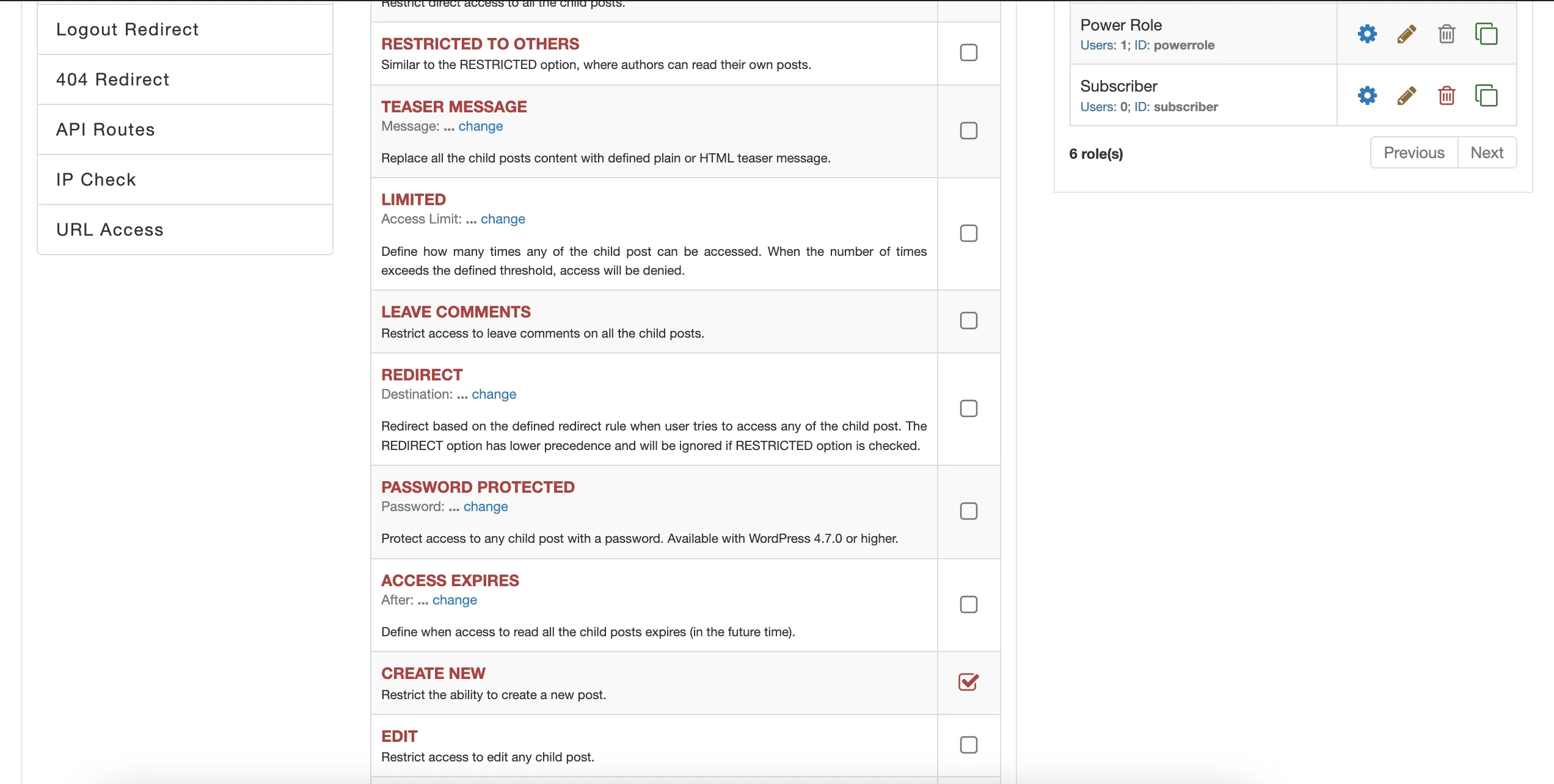Open URL Access section
Screen dimensions: 1554x784
coord(185,230)
